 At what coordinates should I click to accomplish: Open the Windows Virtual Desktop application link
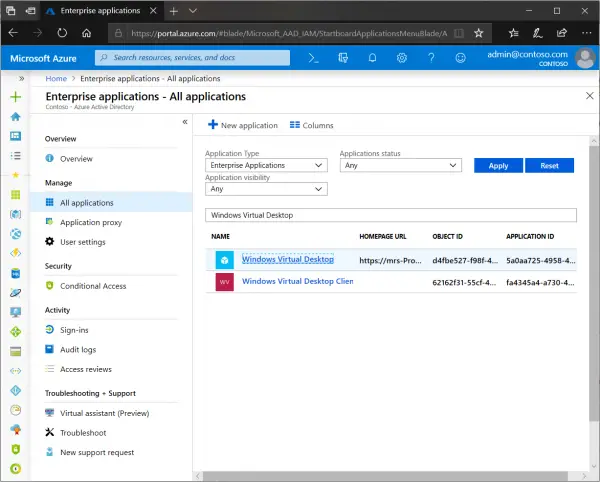(x=288, y=259)
